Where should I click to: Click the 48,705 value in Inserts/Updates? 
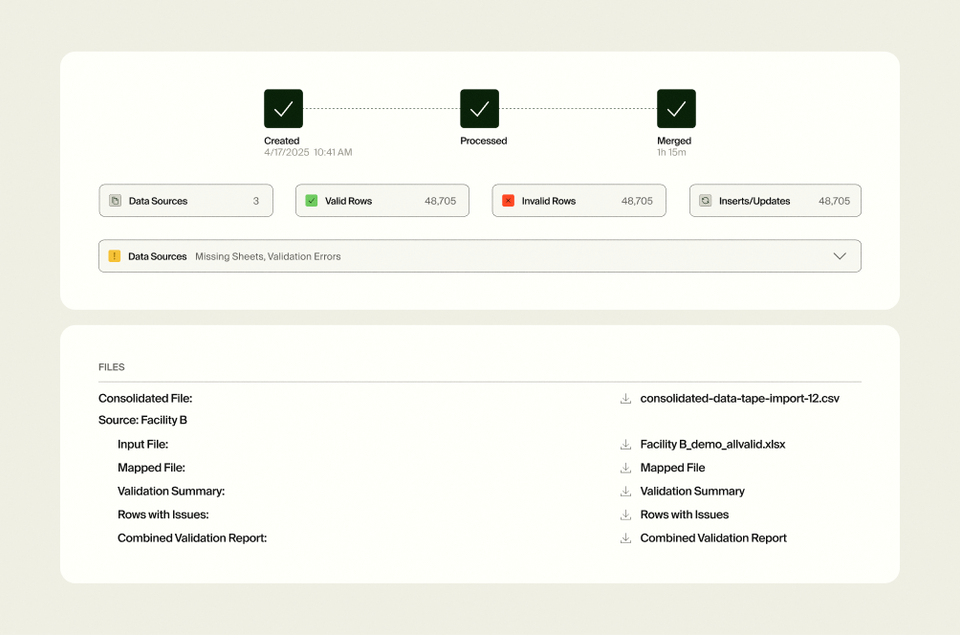click(834, 201)
